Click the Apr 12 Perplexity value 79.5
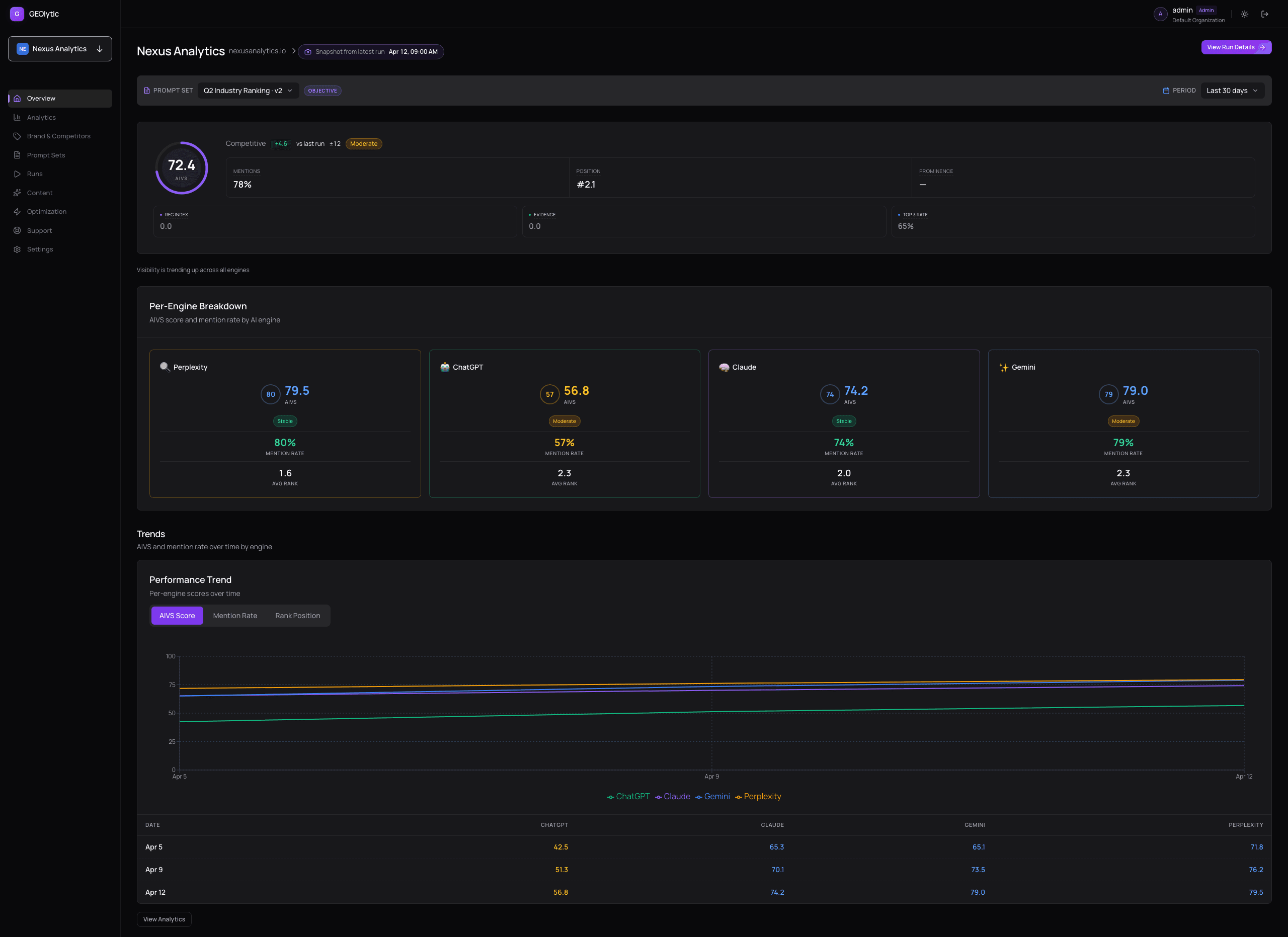This screenshot has height=937, width=1288. (1256, 892)
